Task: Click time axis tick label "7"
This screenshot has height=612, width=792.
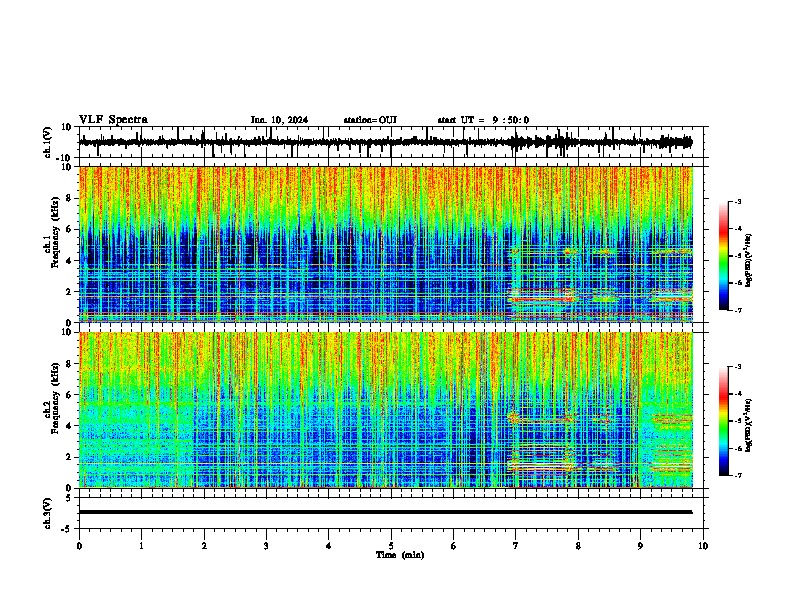Action: click(516, 546)
